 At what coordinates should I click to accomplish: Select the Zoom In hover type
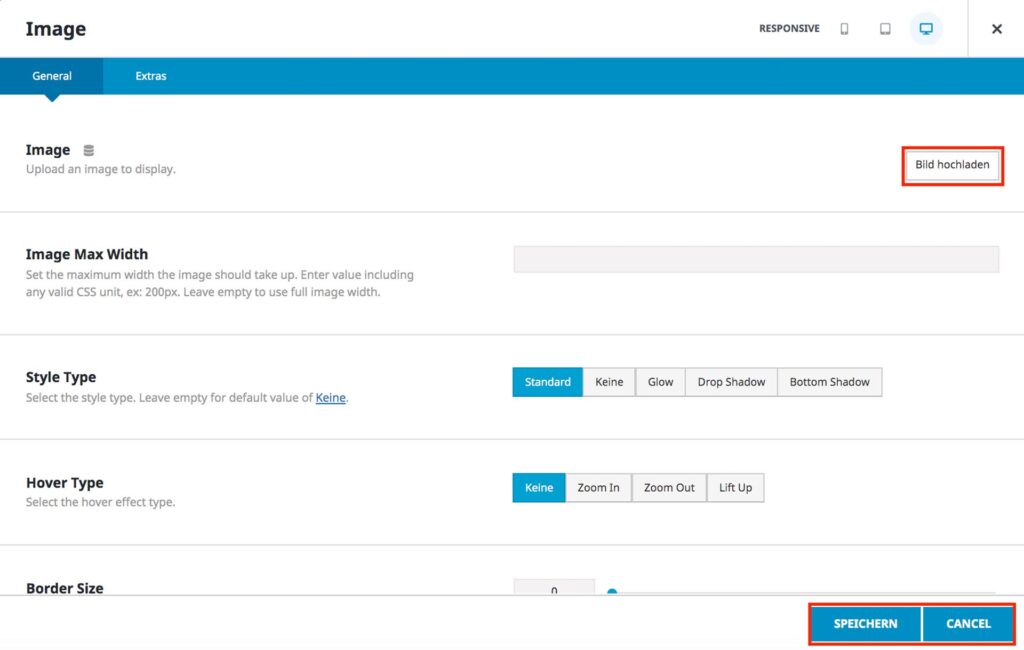598,488
